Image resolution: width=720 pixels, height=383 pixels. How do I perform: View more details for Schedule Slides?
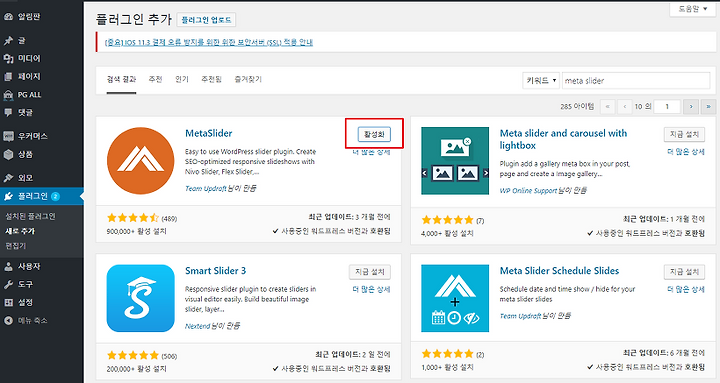coord(686,289)
